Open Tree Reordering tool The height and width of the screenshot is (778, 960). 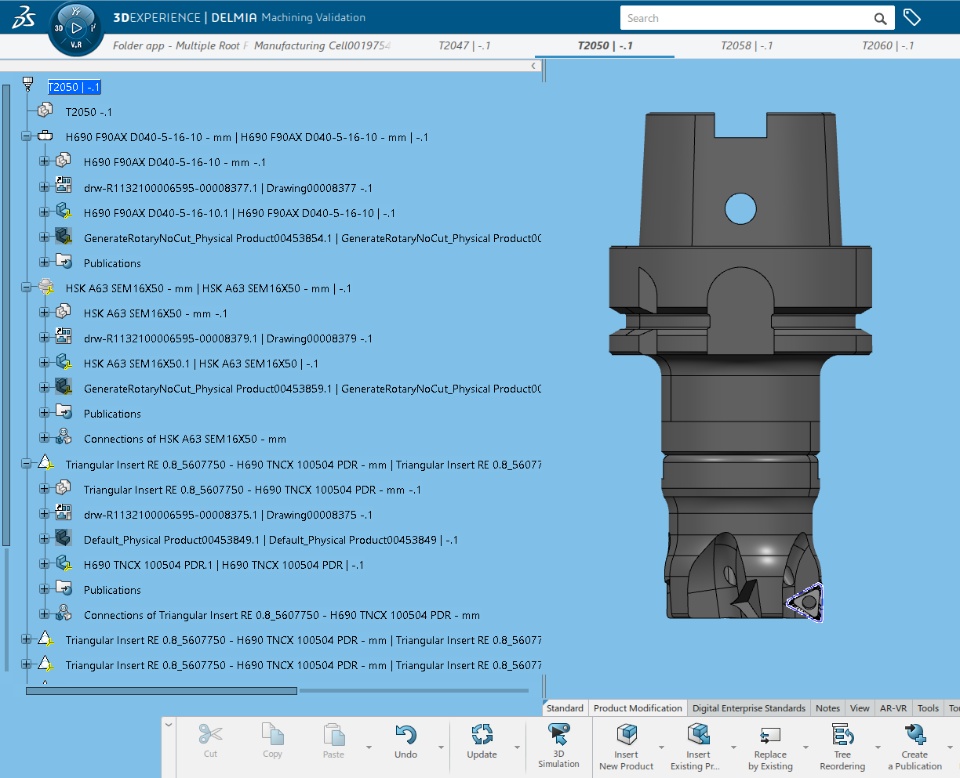click(x=842, y=733)
